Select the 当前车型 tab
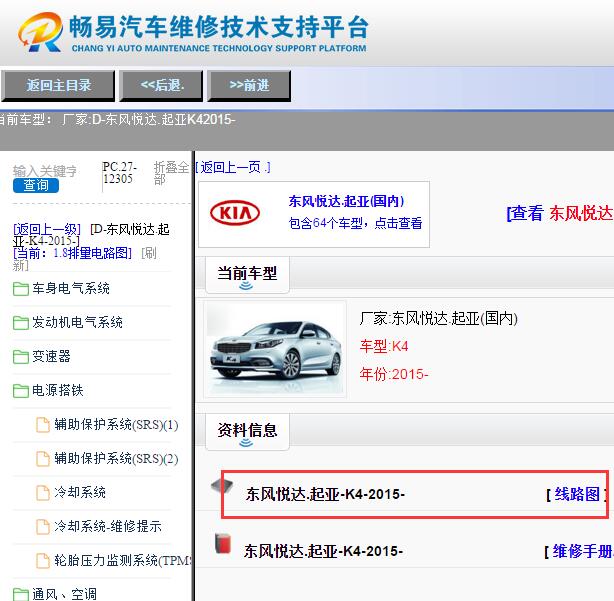The width and height of the screenshot is (614, 601). (x=247, y=275)
